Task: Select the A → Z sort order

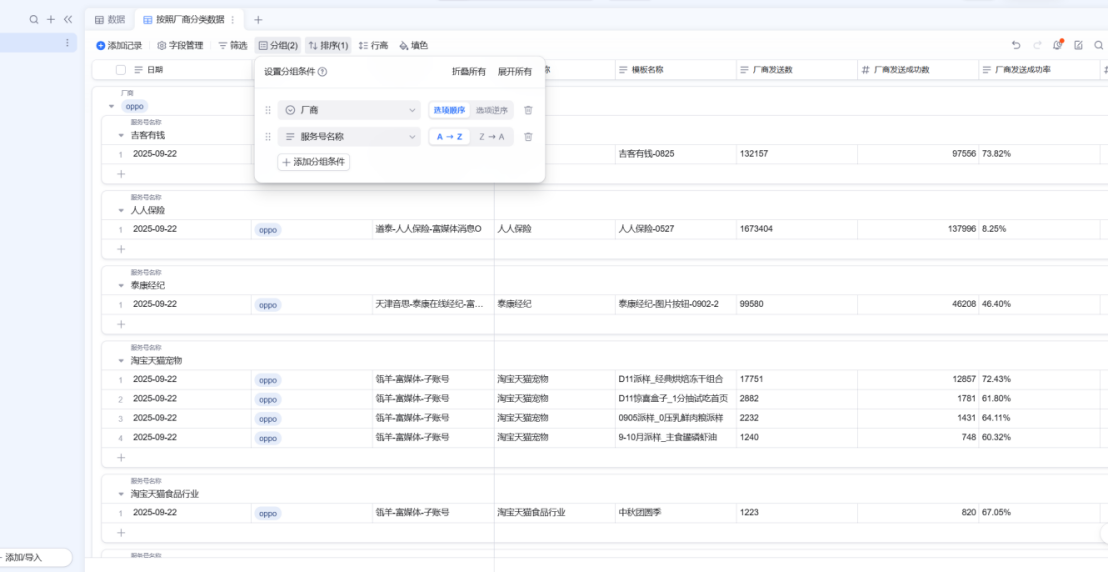Action: click(x=449, y=137)
